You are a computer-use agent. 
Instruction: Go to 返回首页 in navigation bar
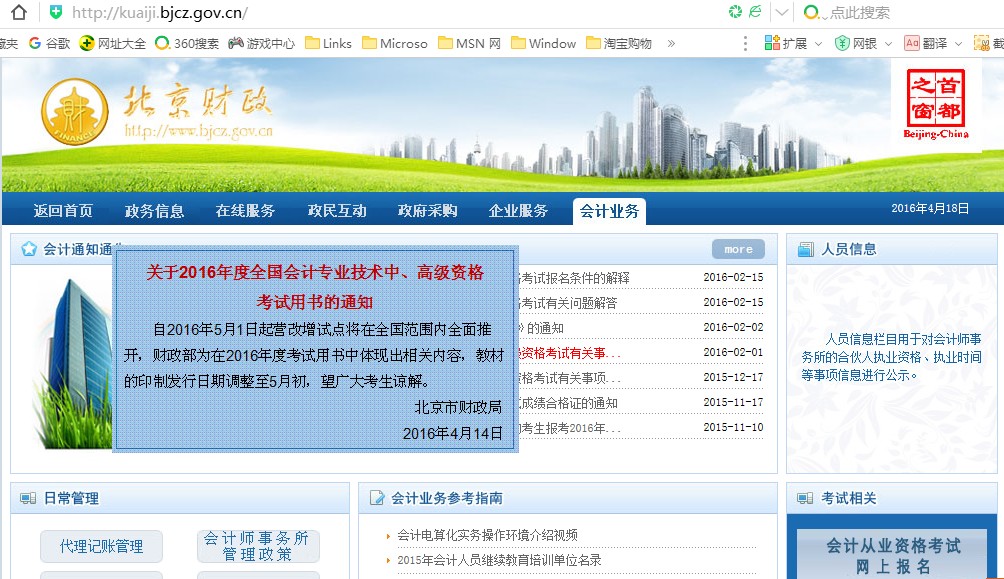pyautogui.click(x=63, y=211)
